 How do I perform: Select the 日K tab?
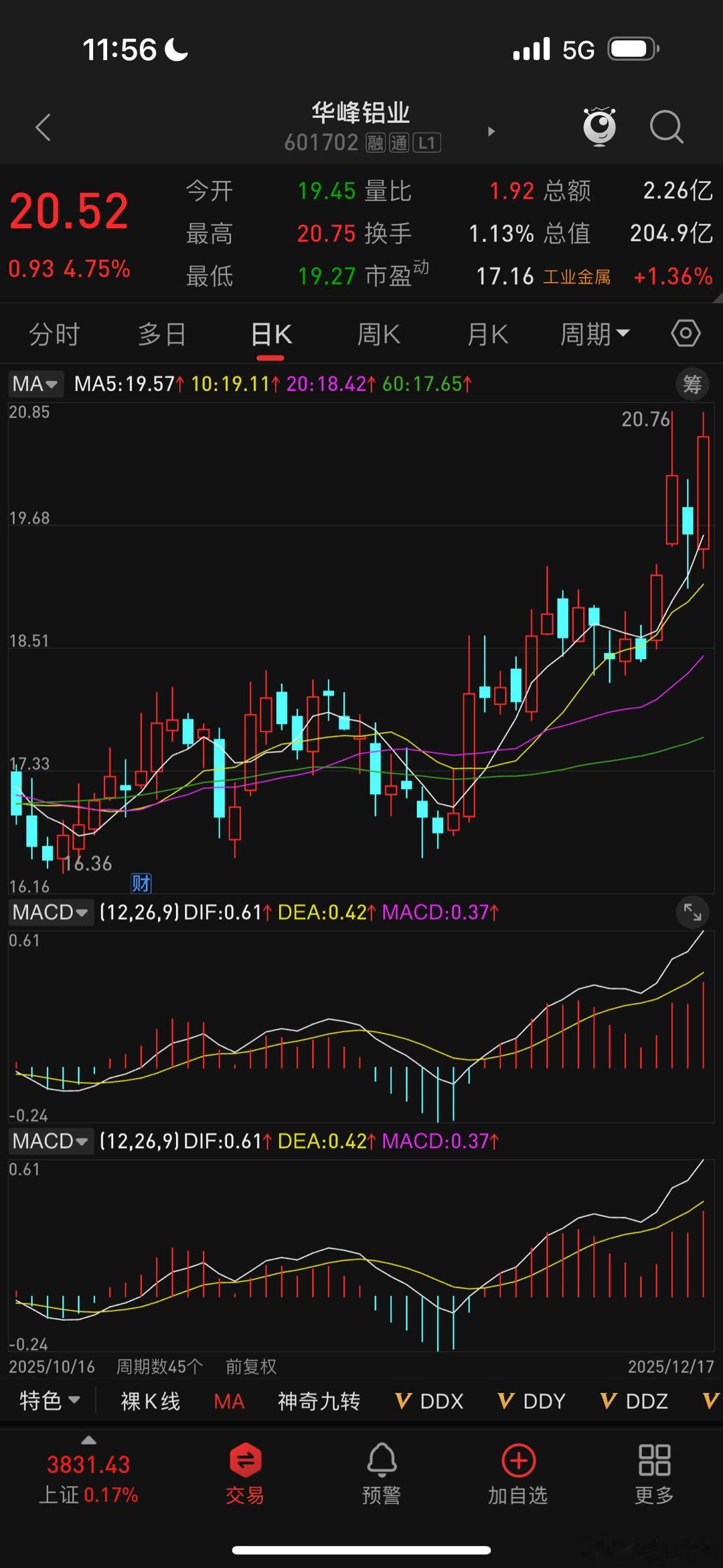pos(271,334)
